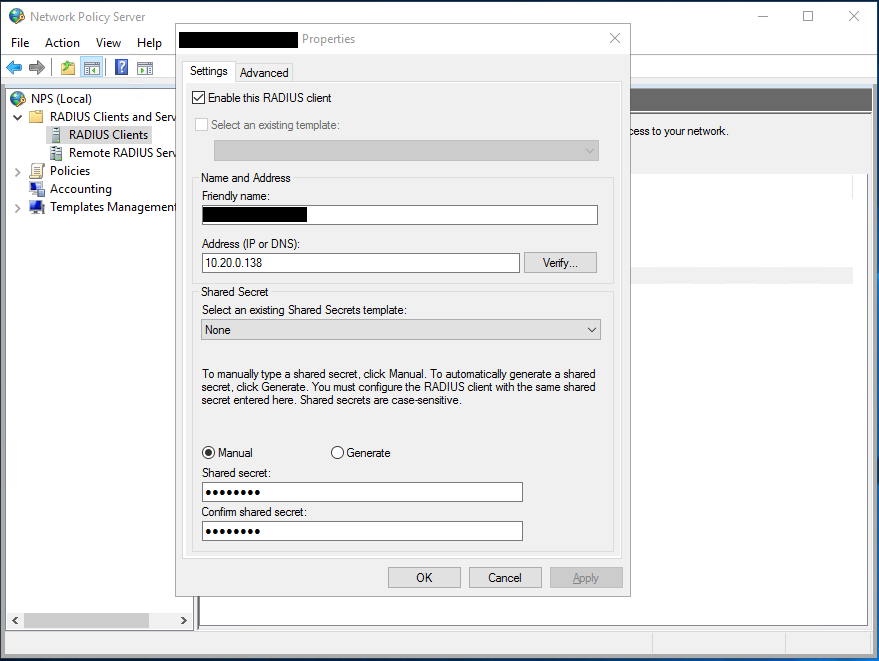Select the RADIUS Clients server icon
Image resolution: width=879 pixels, height=661 pixels.
(56, 134)
